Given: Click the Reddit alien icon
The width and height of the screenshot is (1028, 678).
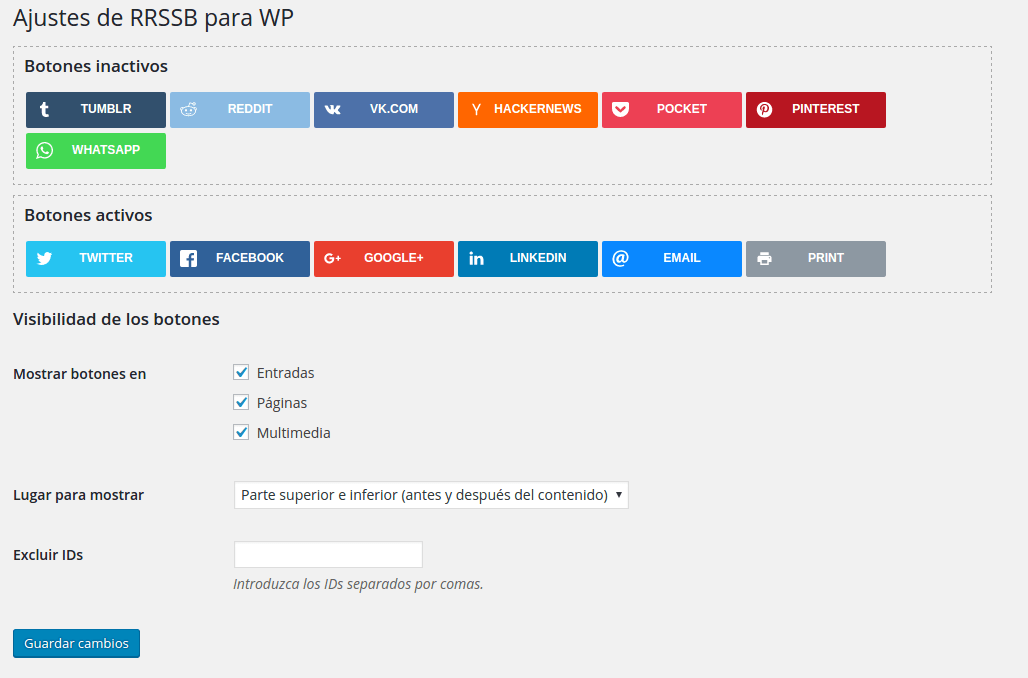Looking at the screenshot, I should coord(188,110).
